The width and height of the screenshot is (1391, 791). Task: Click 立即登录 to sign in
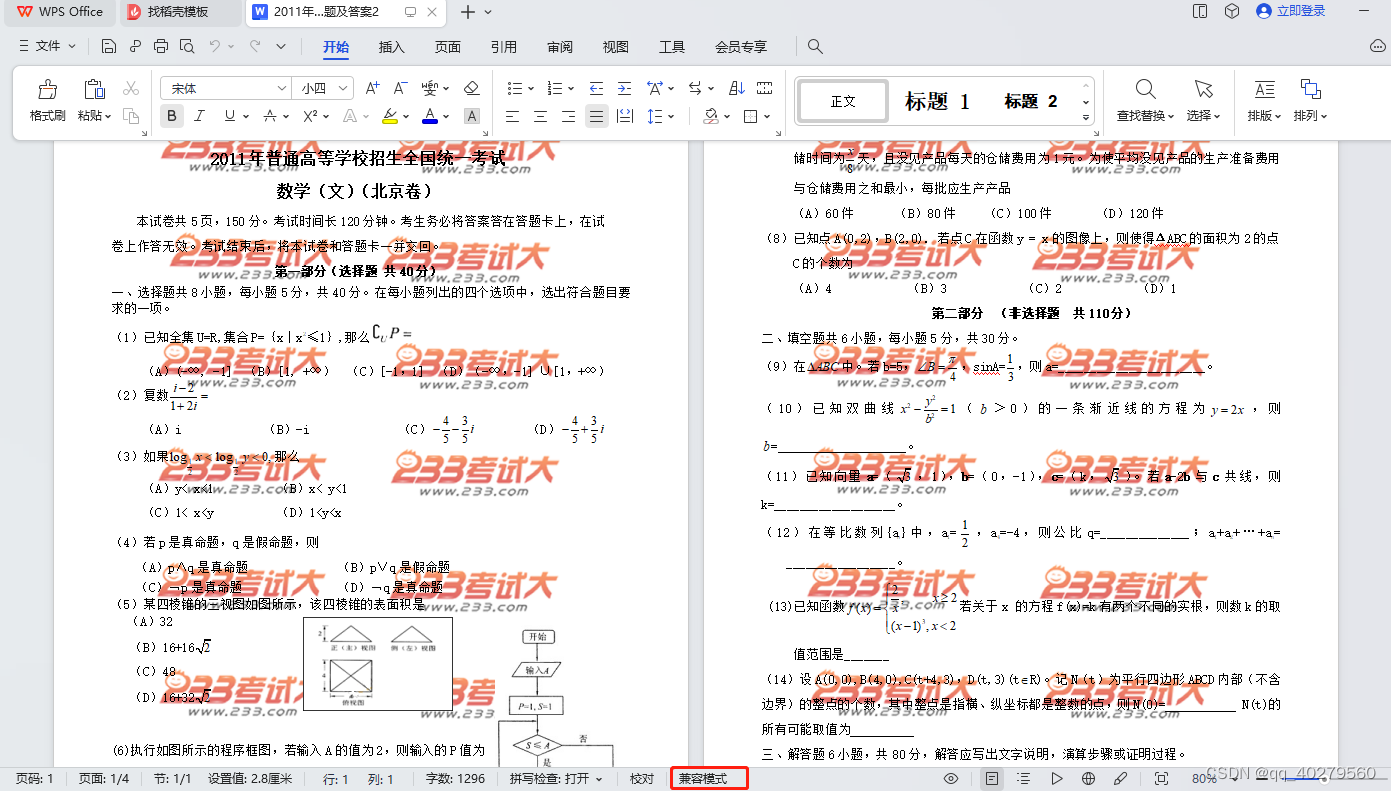[x=1299, y=12]
